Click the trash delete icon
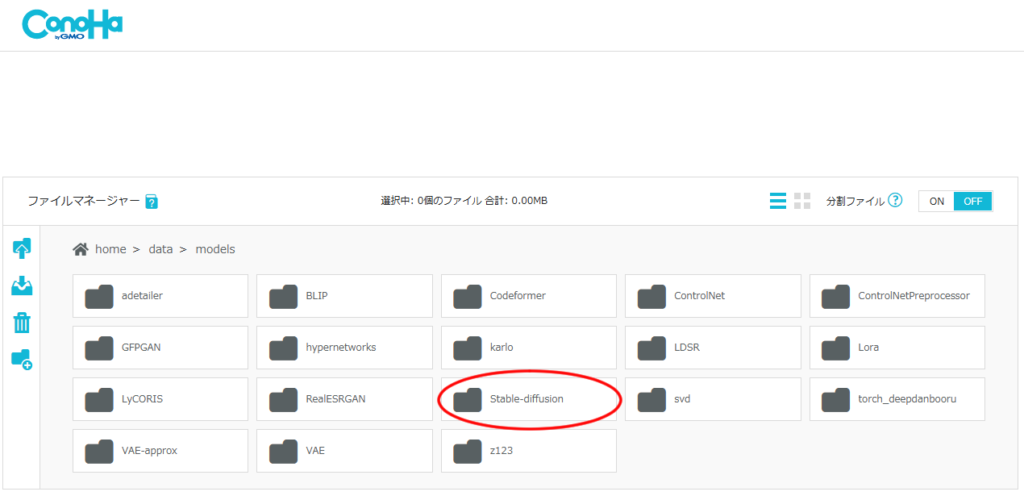The image size is (1024, 500). click(21, 322)
